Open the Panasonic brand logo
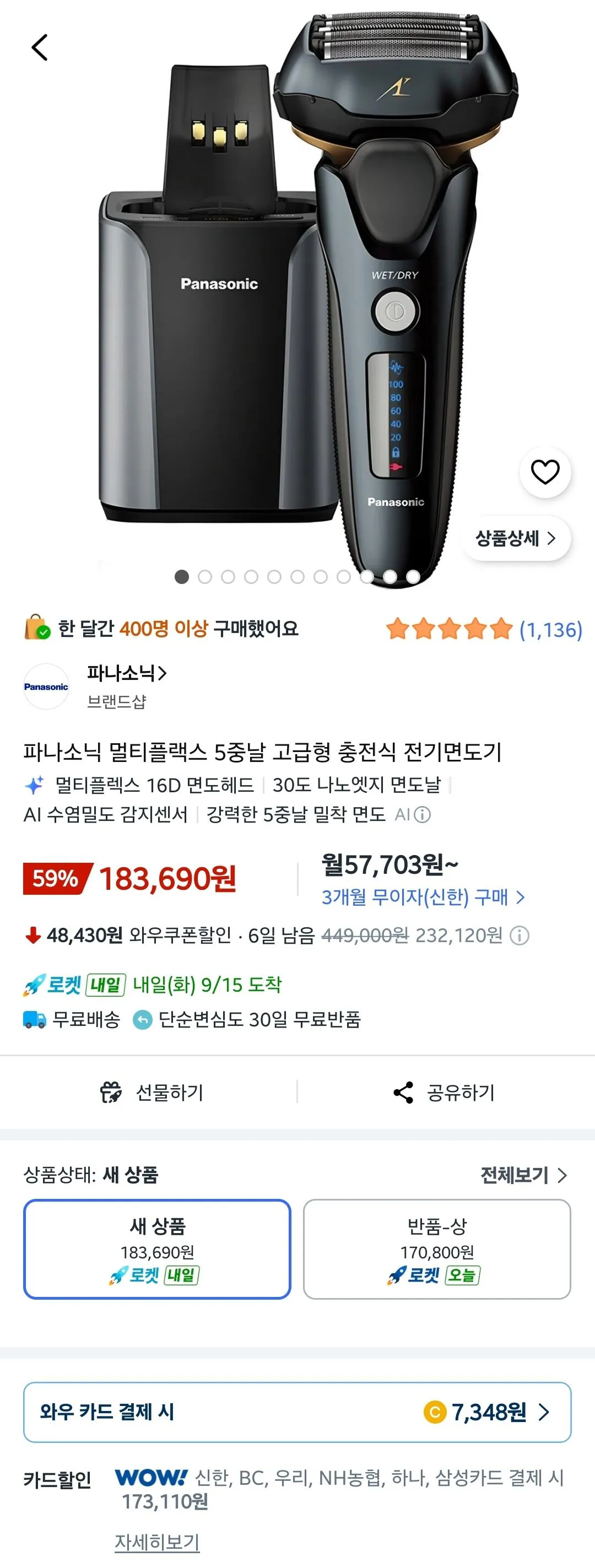 (46, 686)
